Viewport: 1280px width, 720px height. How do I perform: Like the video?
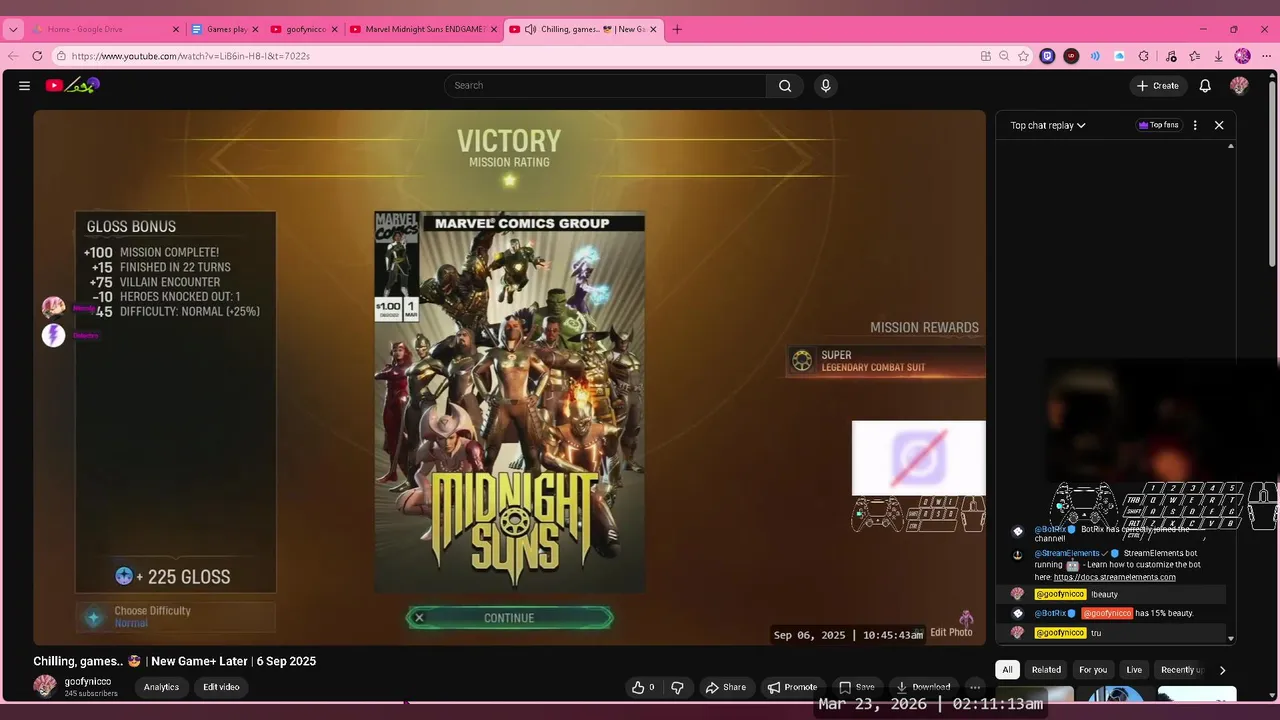pos(643,687)
